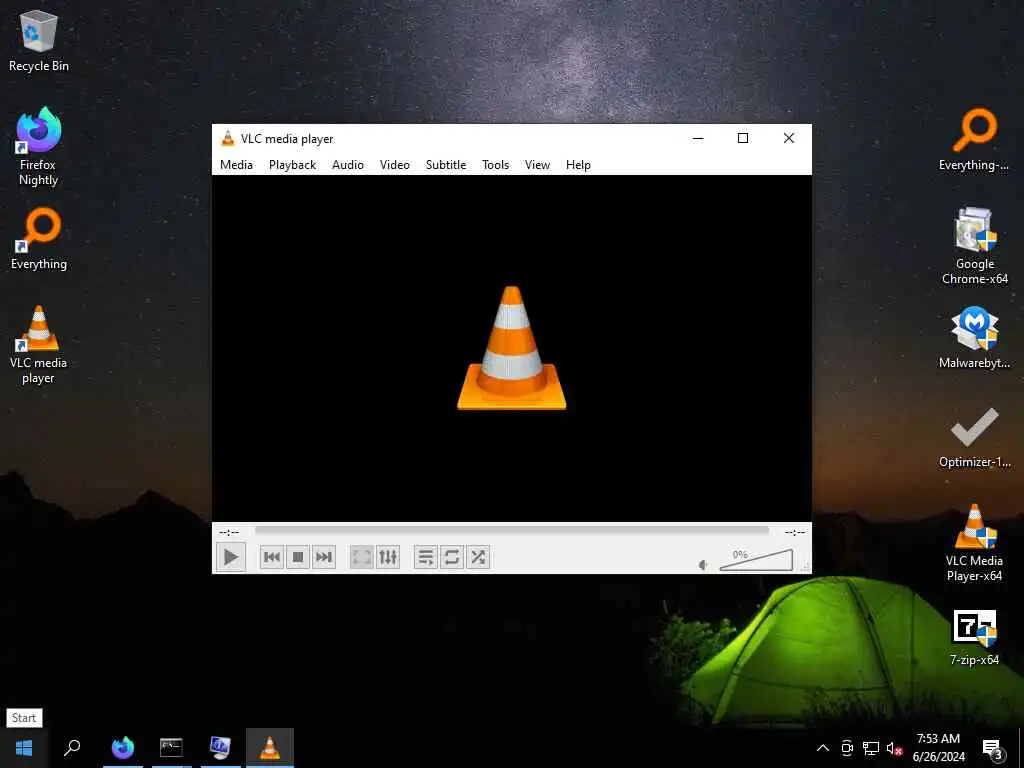Toggle random shuffle playback
Viewport: 1024px width, 768px height.
pyautogui.click(x=478, y=557)
